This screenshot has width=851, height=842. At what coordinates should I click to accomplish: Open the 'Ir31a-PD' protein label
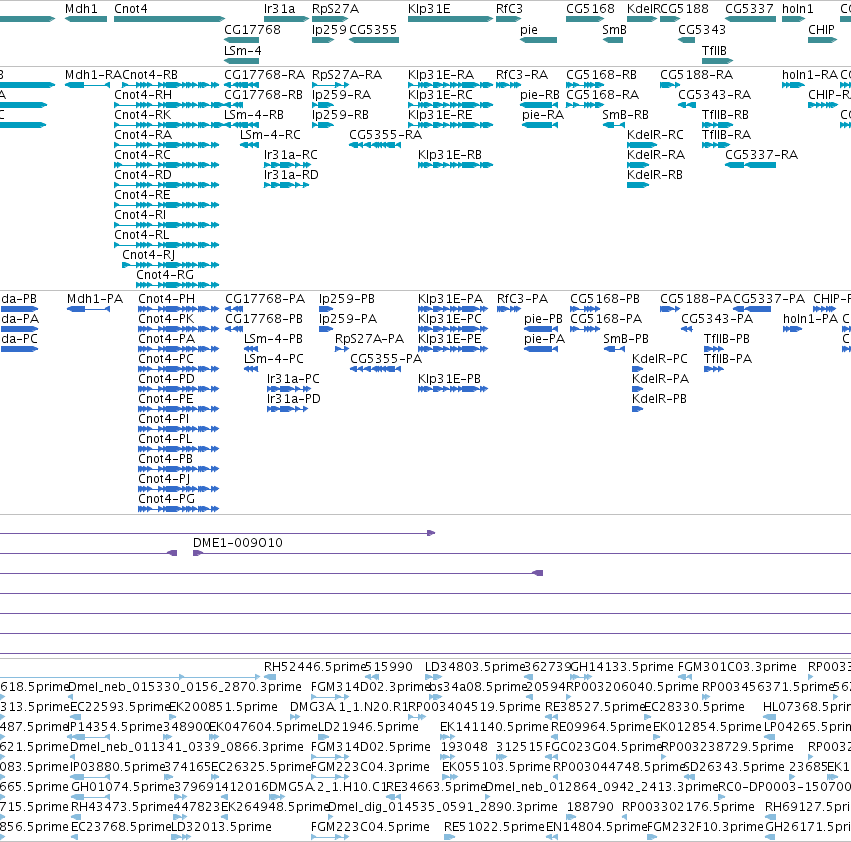pos(294,399)
